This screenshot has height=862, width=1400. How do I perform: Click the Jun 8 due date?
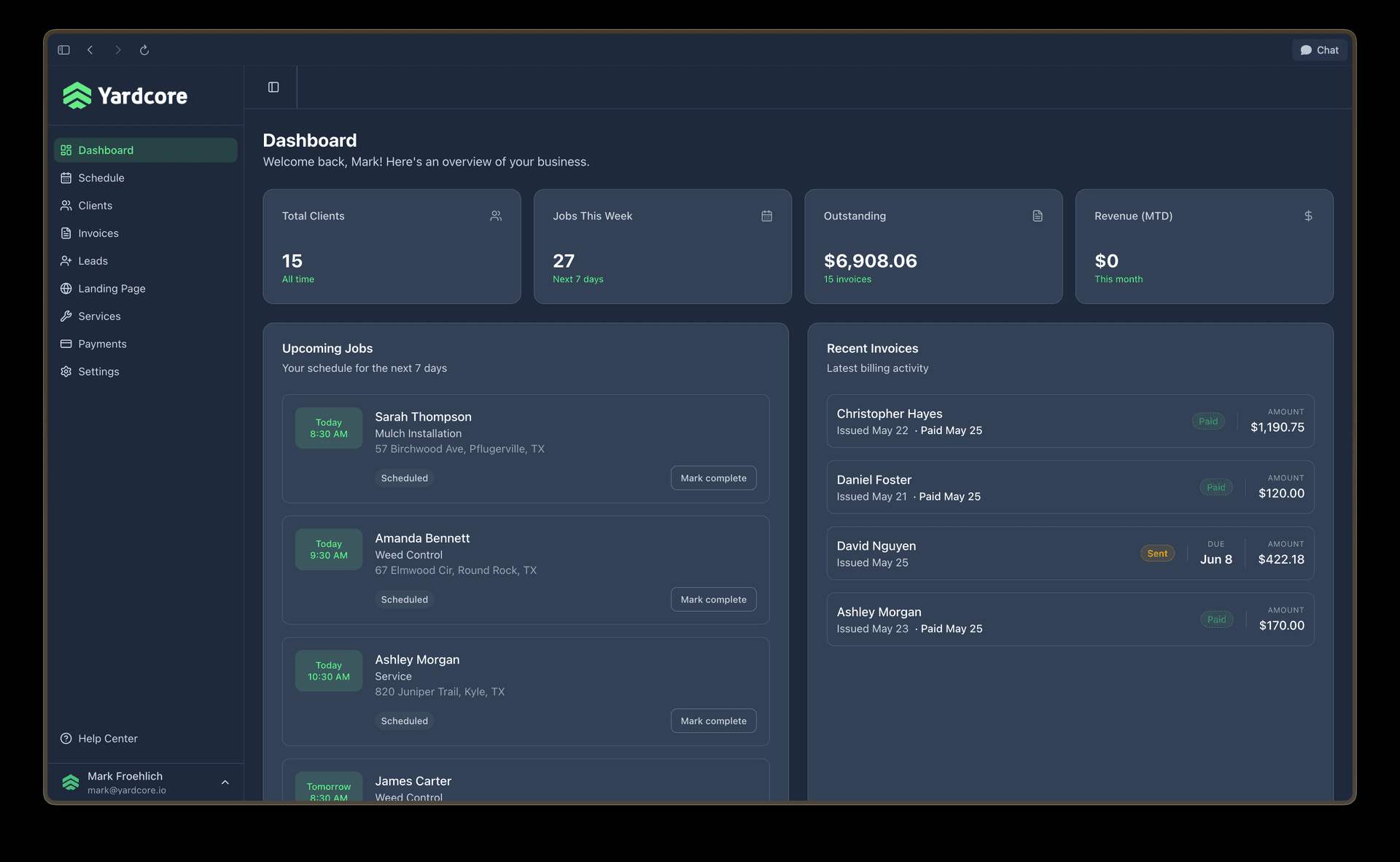tap(1216, 560)
